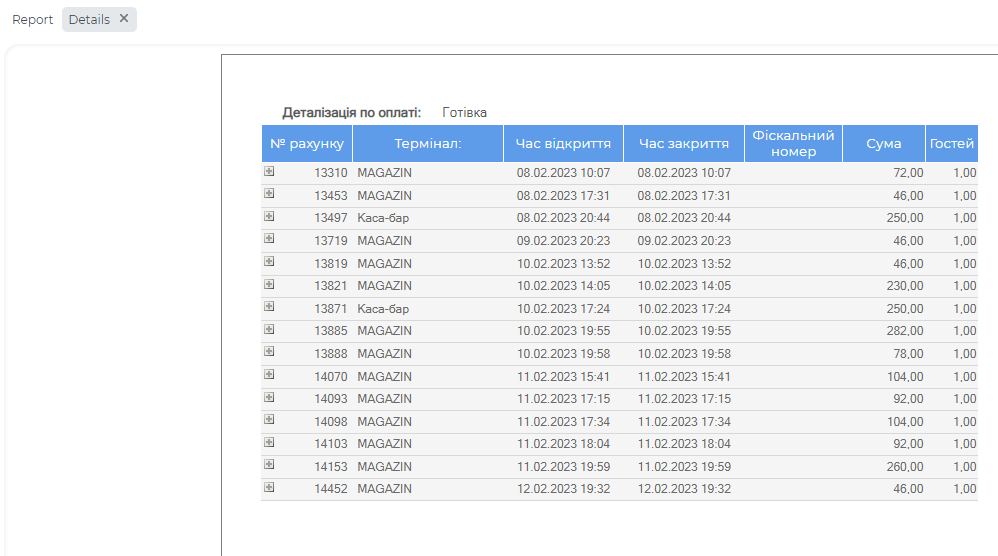Click plus icon beside invoice 14070

click(x=269, y=374)
